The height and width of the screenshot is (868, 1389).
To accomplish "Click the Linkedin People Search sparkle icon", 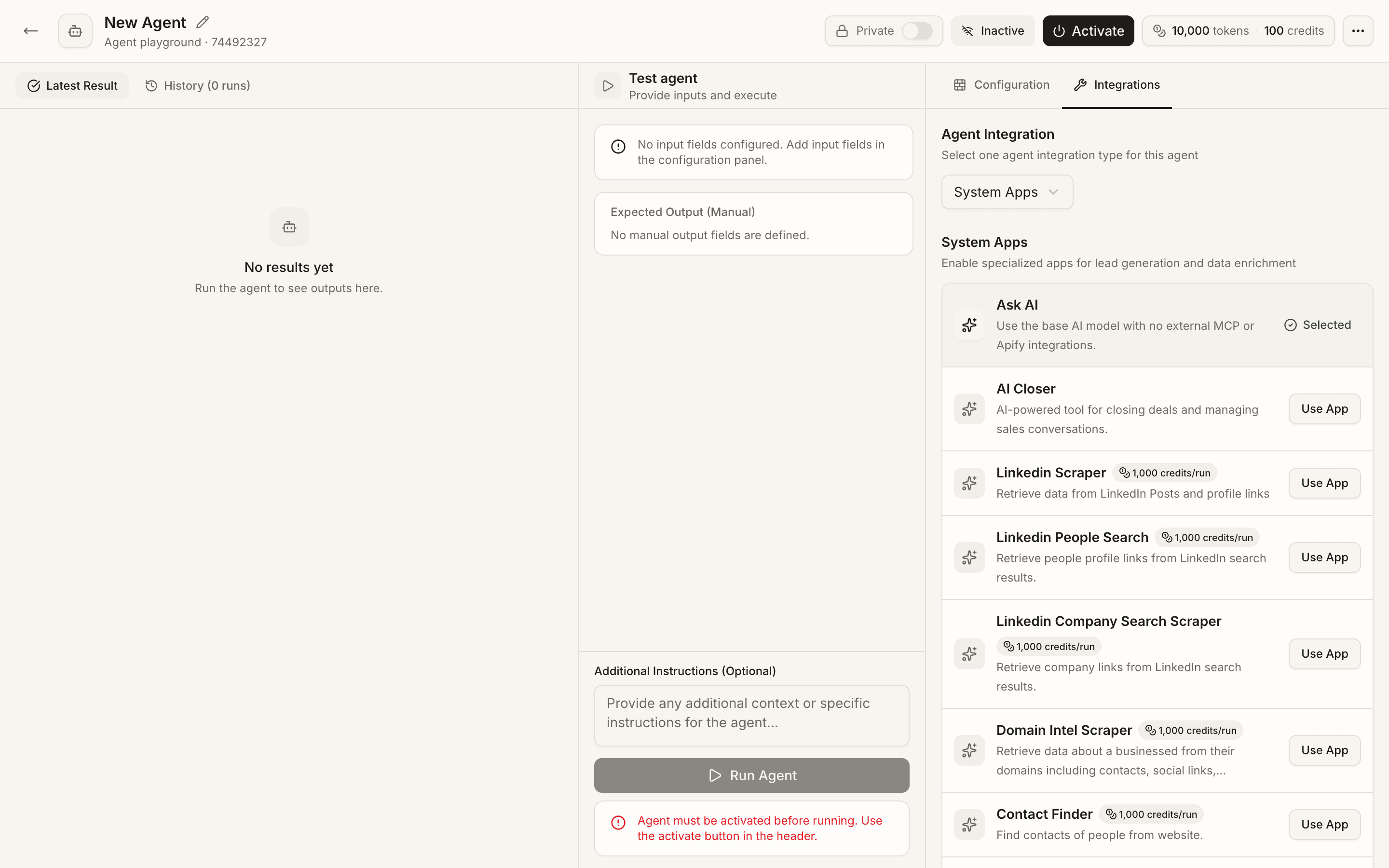I will pos(969,557).
